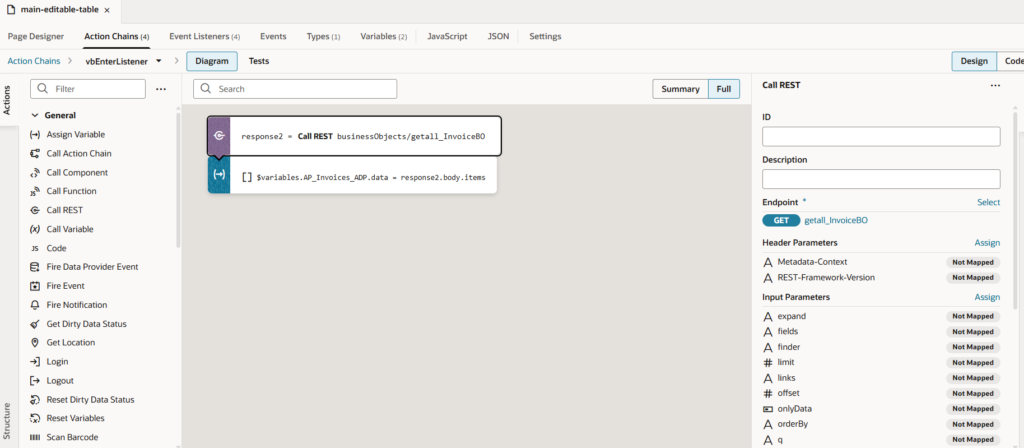
Task: Select the Call REST action icon
Action: coord(35,211)
